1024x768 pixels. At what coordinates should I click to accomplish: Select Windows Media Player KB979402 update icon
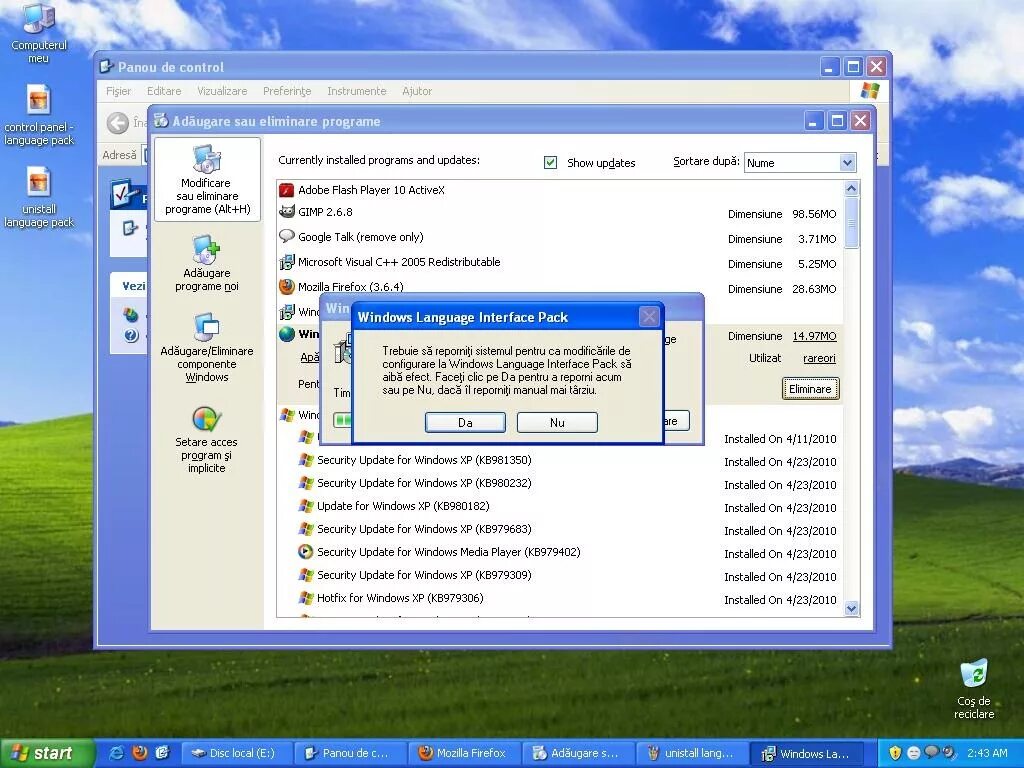coord(306,552)
